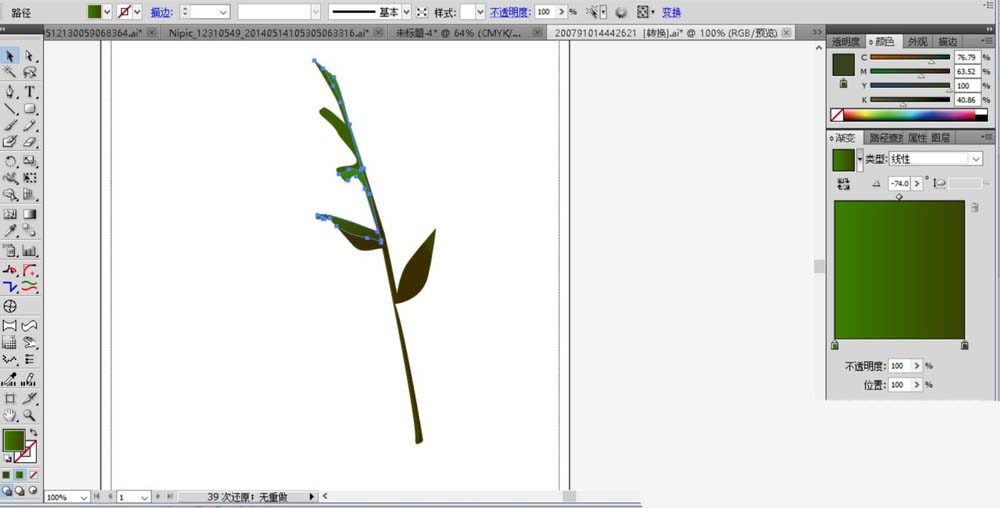Open the 样式 graphic style dropdown
This screenshot has height=508, width=1000.
click(x=480, y=11)
